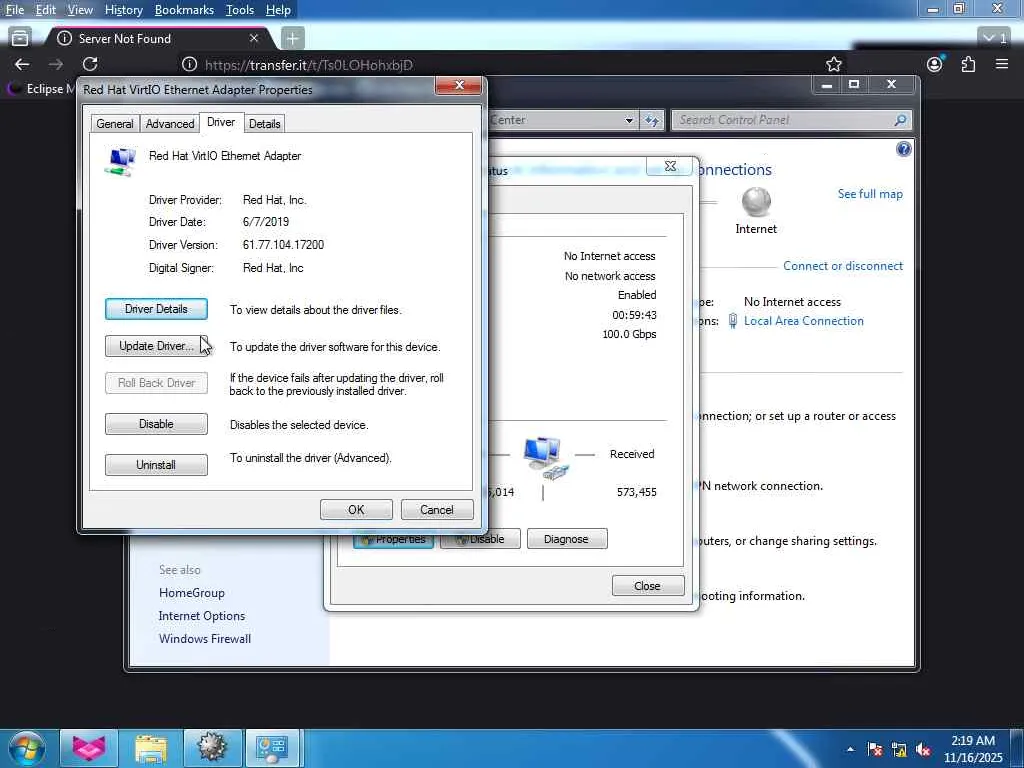This screenshot has width=1024, height=768.
Task: Open the taskbar clock and date
Action: pos(973,749)
